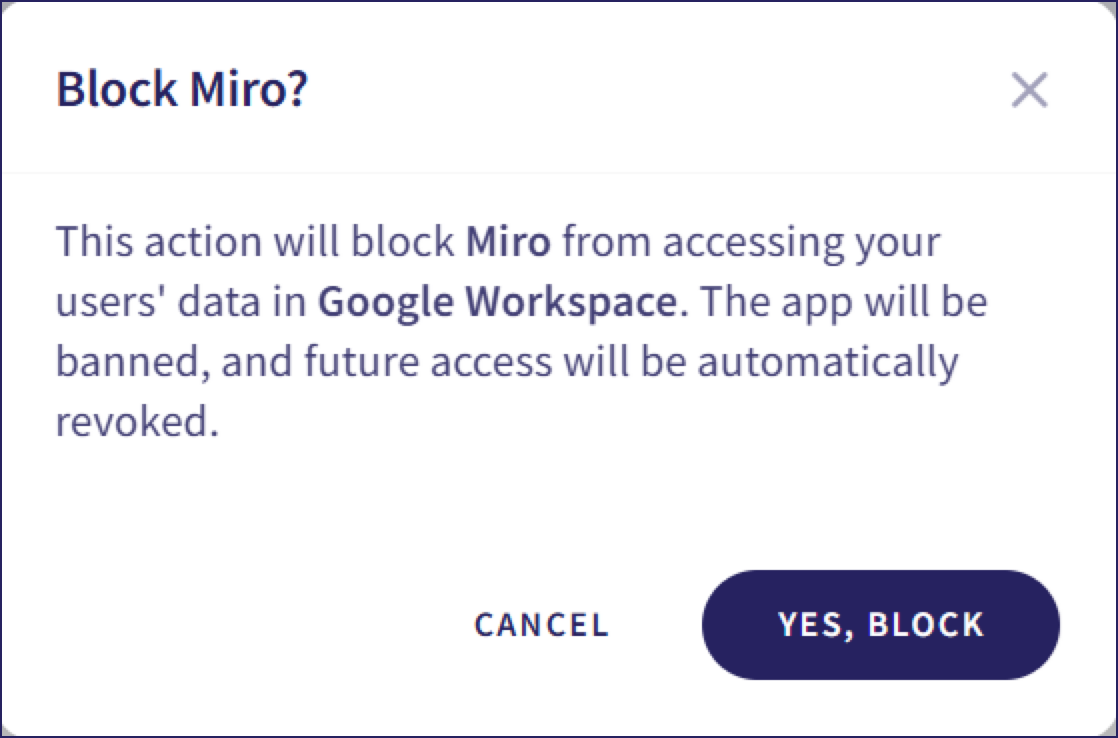
Task: Click the bold "Google Workspace" text
Action: tap(497, 302)
